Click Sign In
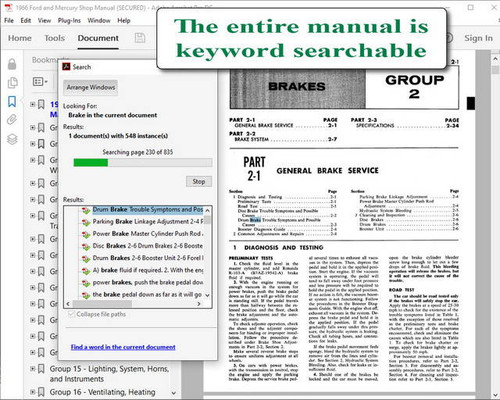The height and width of the screenshot is (400, 500). [x=478, y=38]
